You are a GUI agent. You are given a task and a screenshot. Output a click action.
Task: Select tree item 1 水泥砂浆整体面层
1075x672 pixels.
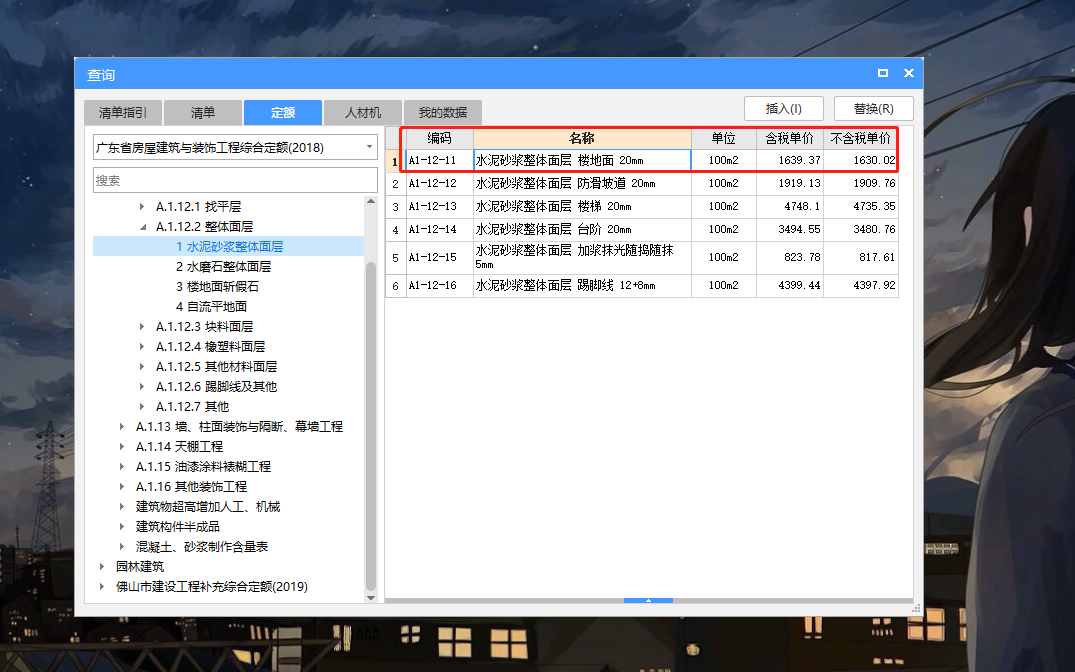click(229, 246)
